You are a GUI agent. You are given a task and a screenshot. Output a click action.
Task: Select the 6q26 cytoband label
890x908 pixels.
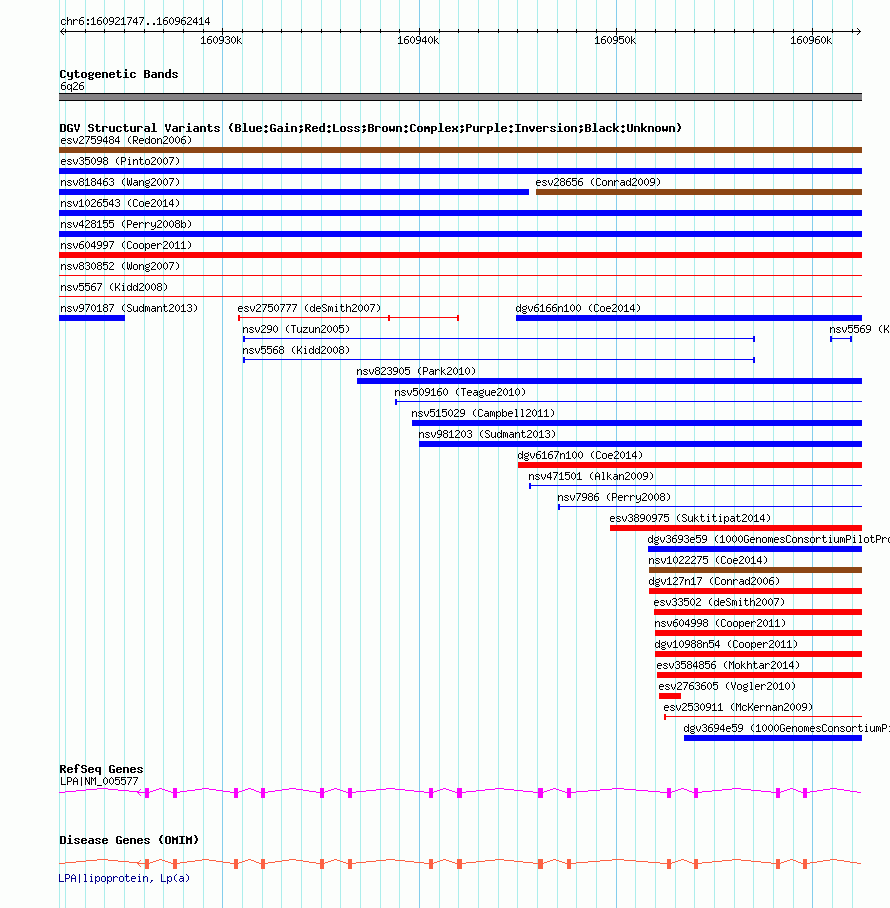pos(72,86)
